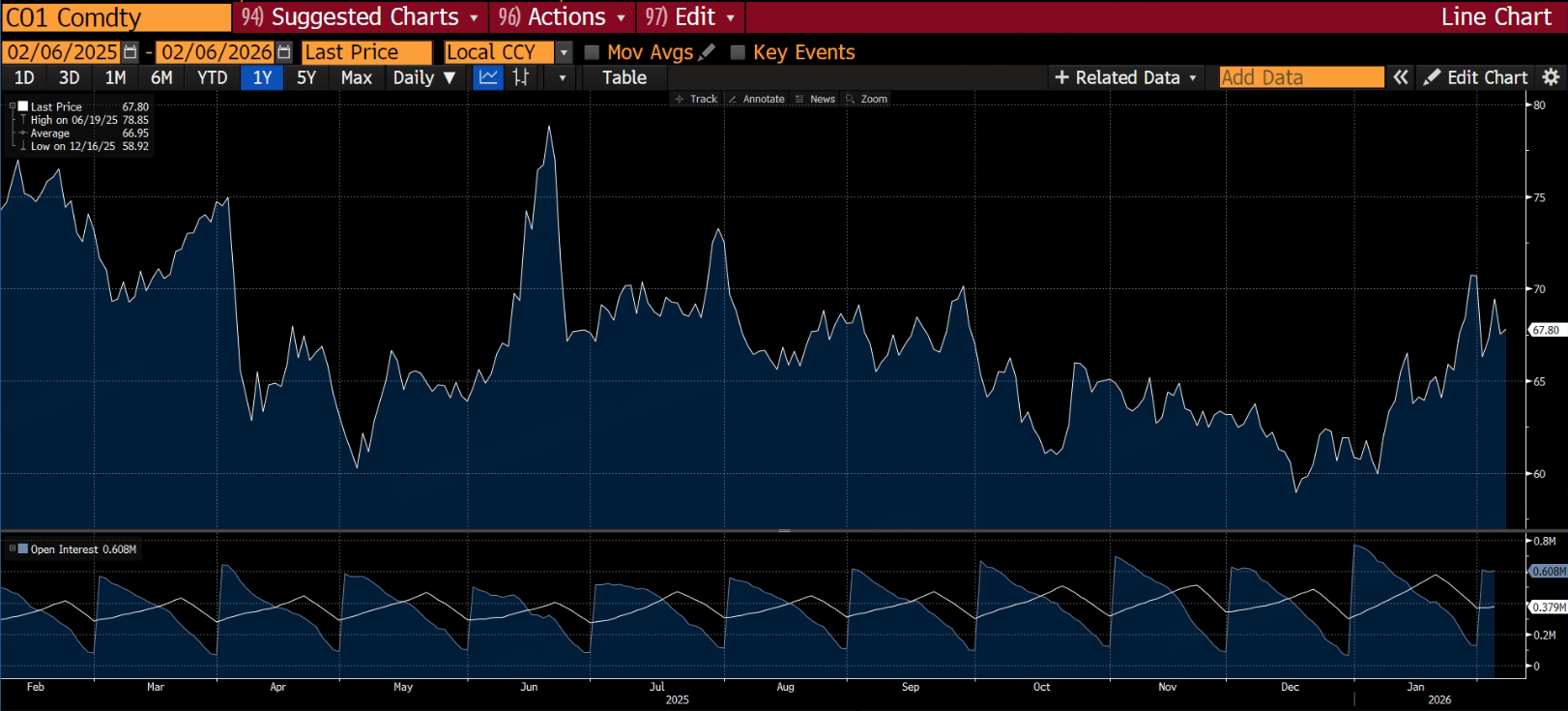This screenshot has width=1568, height=711.
Task: Click the Last Price data field
Action: click(366, 52)
